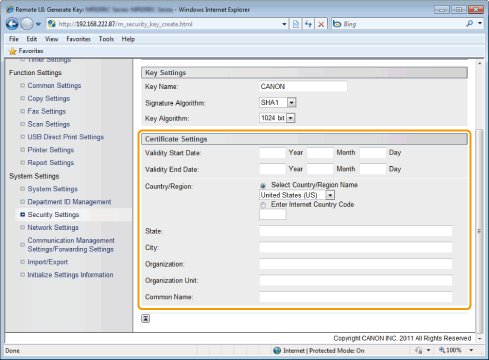489x360 pixels.
Task: Open Department ID Management link
Action: point(69,202)
